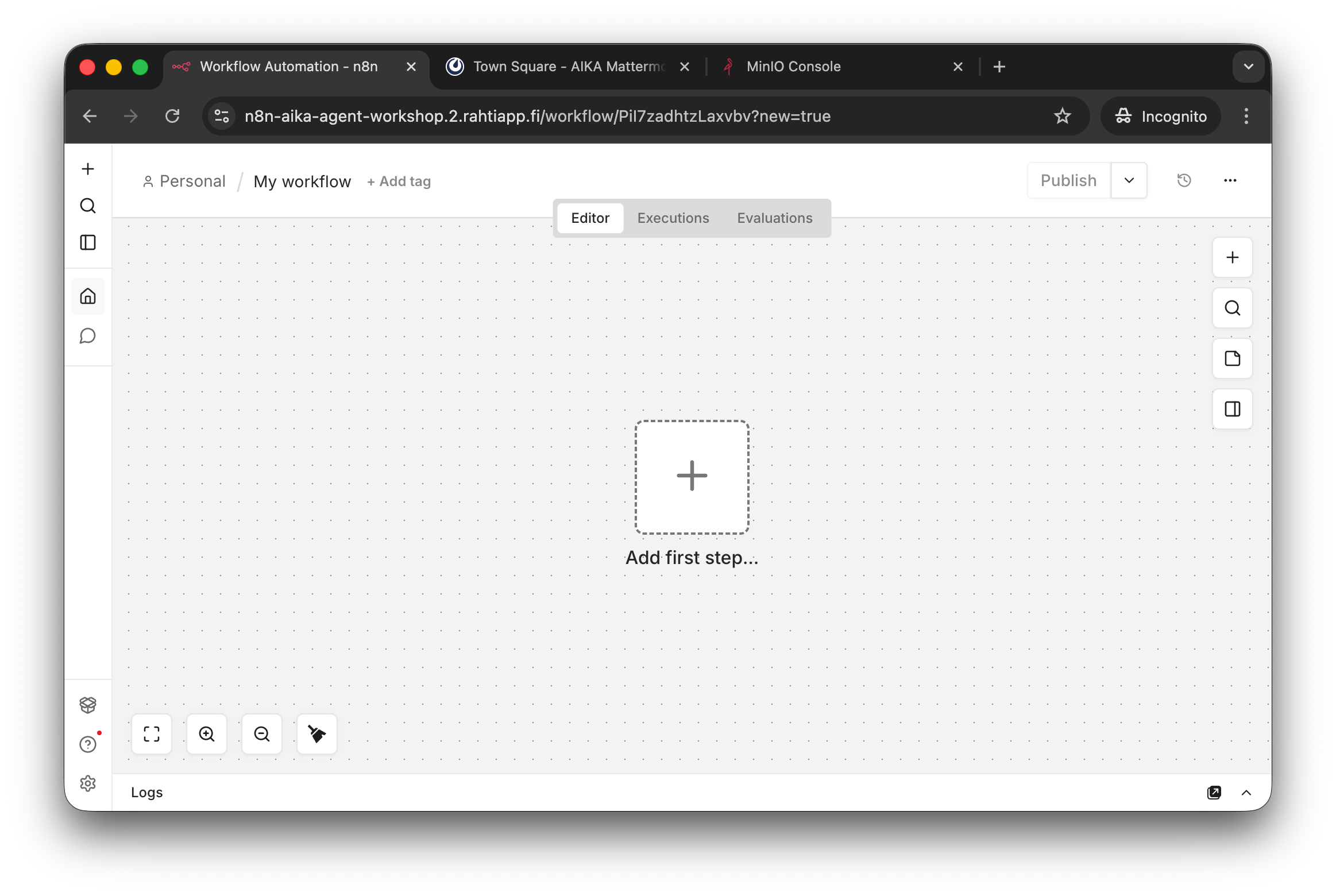Viewport: 1336px width, 896px height.
Task: Click the Publish button
Action: pyautogui.click(x=1068, y=180)
